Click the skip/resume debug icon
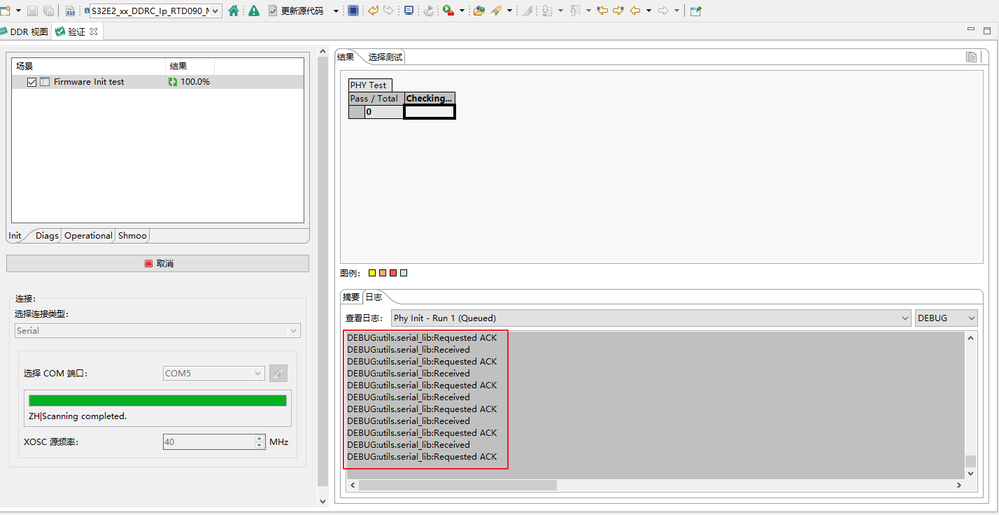999x515 pixels. (x=429, y=11)
